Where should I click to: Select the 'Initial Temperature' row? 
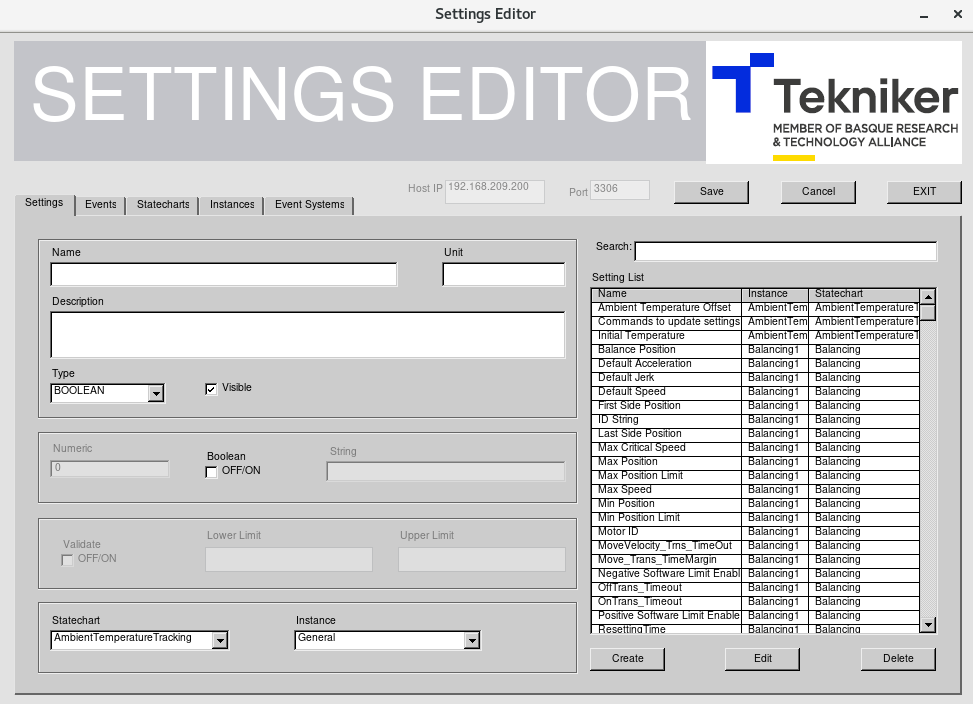(x=755, y=336)
